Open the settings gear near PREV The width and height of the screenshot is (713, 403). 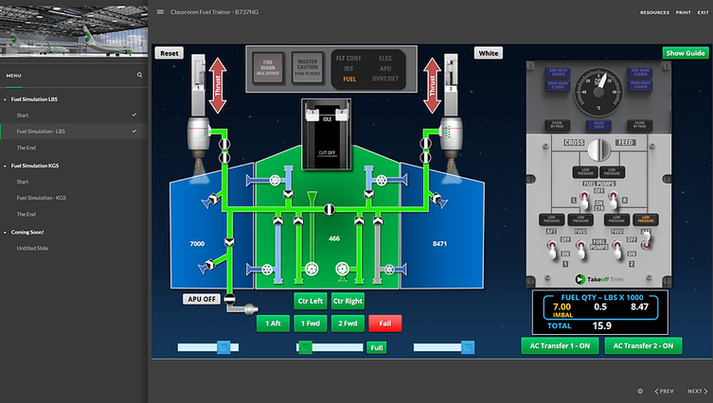coord(640,391)
